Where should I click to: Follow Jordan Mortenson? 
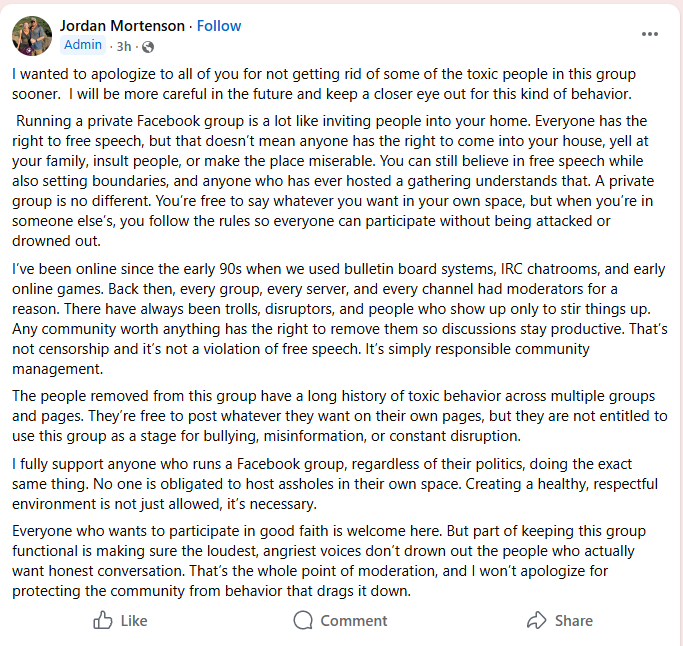(218, 25)
